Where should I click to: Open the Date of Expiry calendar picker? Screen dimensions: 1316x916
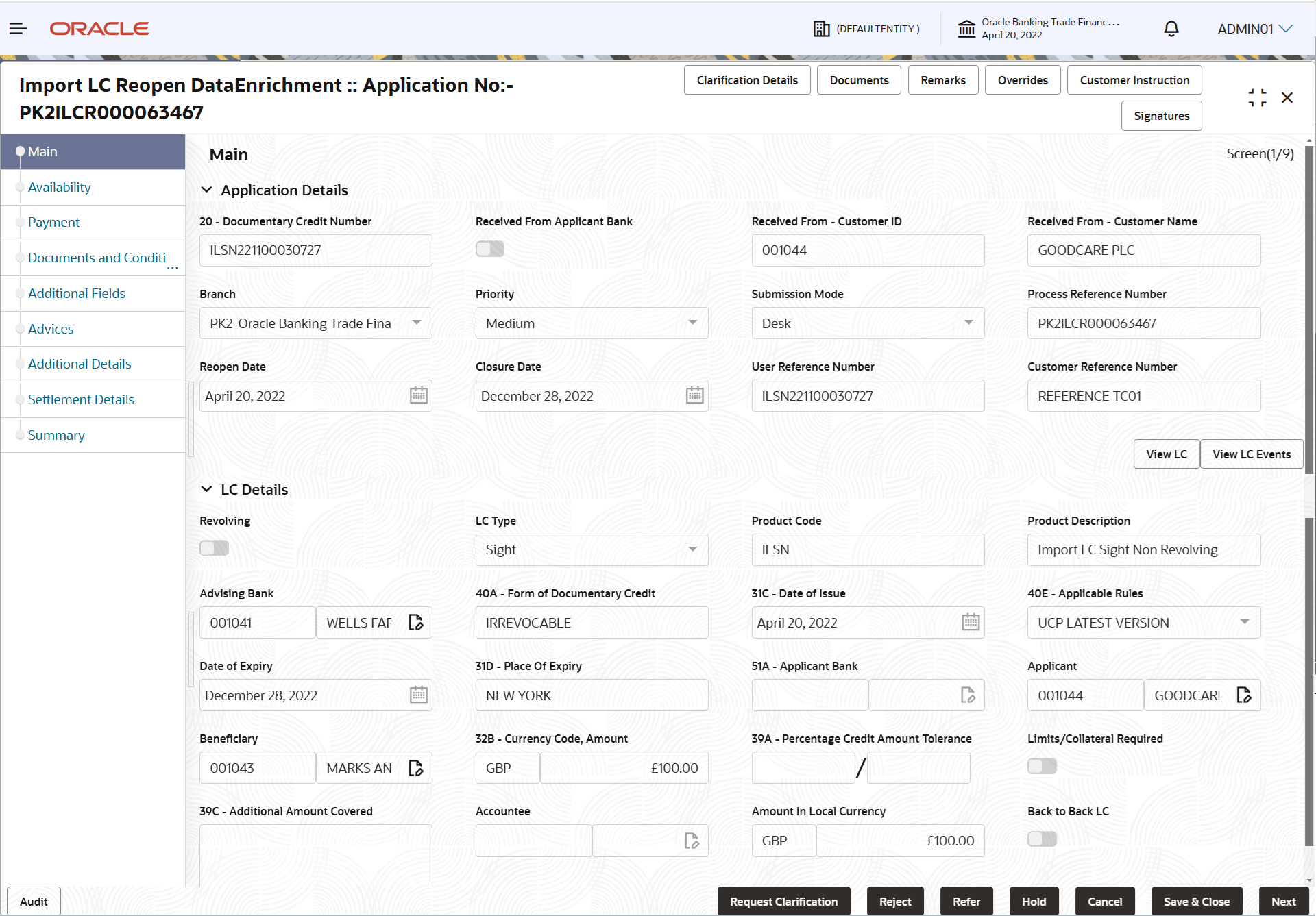(418, 694)
